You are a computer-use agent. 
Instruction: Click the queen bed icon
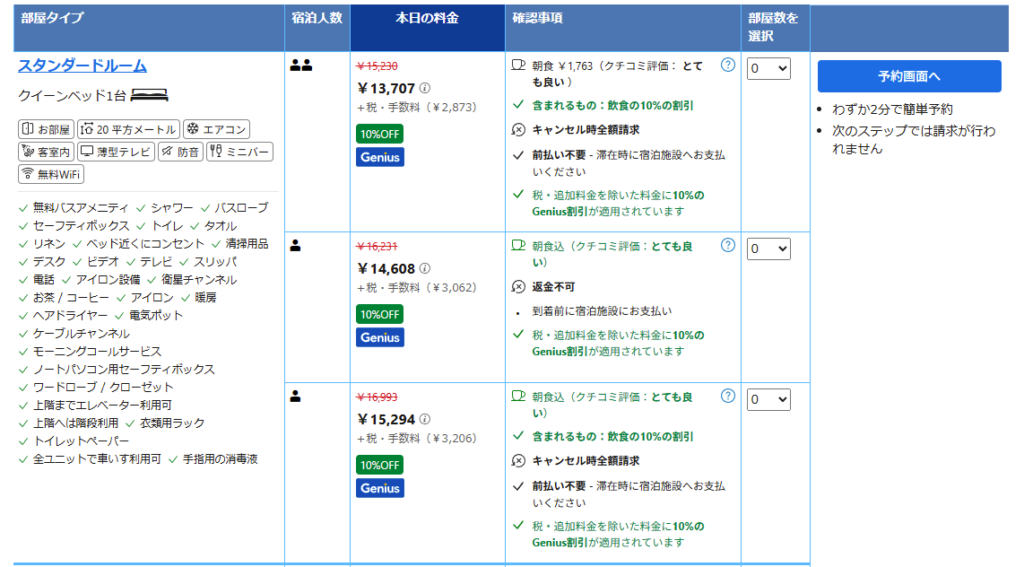click(149, 96)
